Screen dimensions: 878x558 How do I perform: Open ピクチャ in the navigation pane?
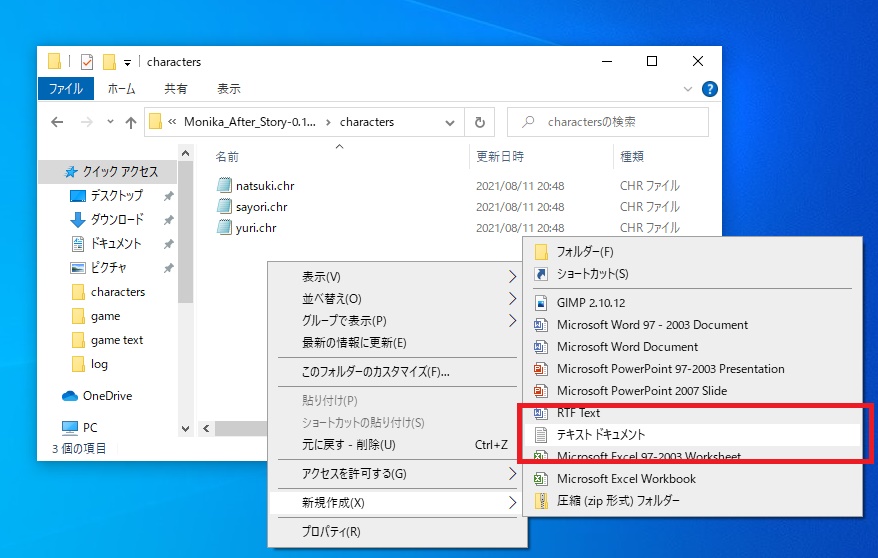[109, 268]
